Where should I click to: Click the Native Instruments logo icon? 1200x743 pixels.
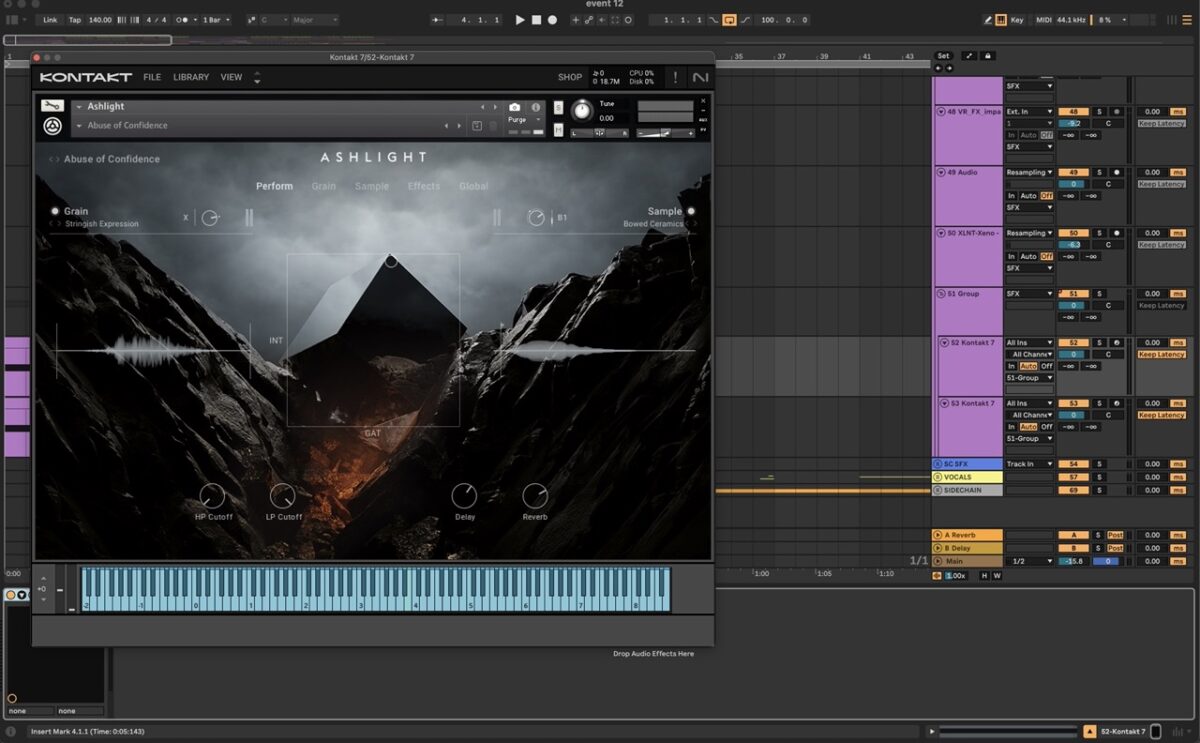[699, 77]
